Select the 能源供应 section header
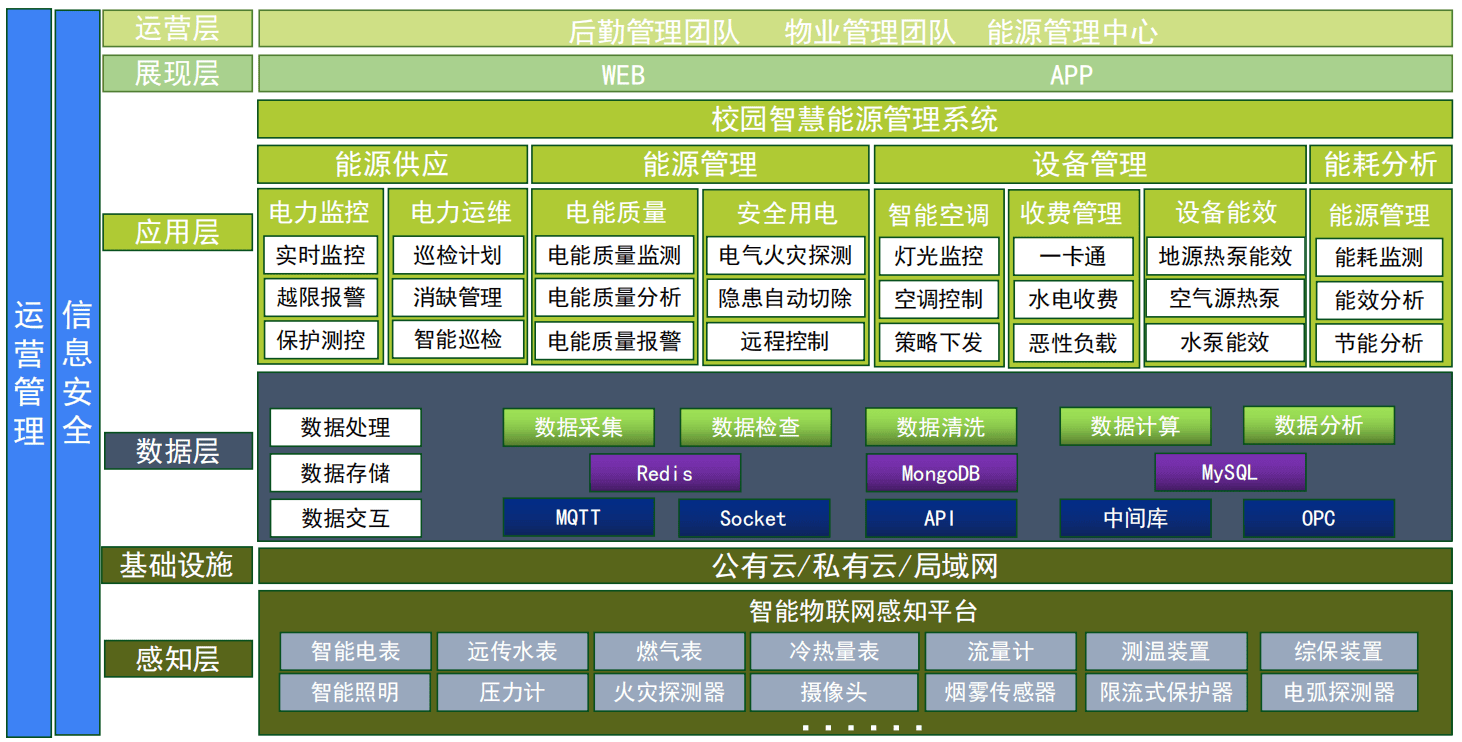The width and height of the screenshot is (1462, 742). point(392,164)
